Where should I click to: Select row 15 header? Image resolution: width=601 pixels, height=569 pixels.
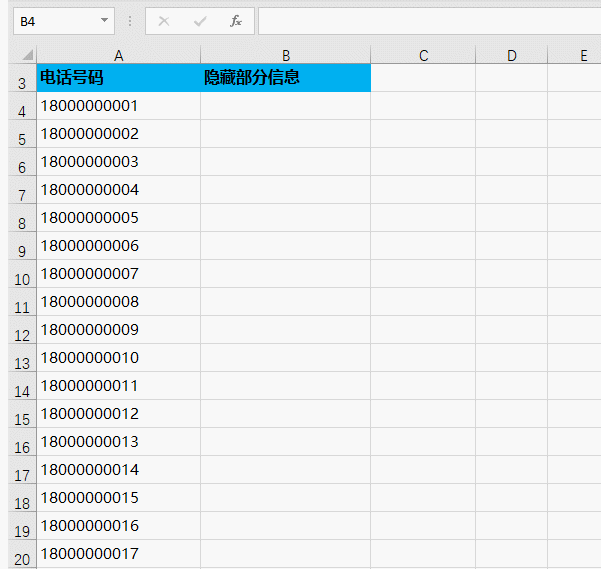click(22, 413)
